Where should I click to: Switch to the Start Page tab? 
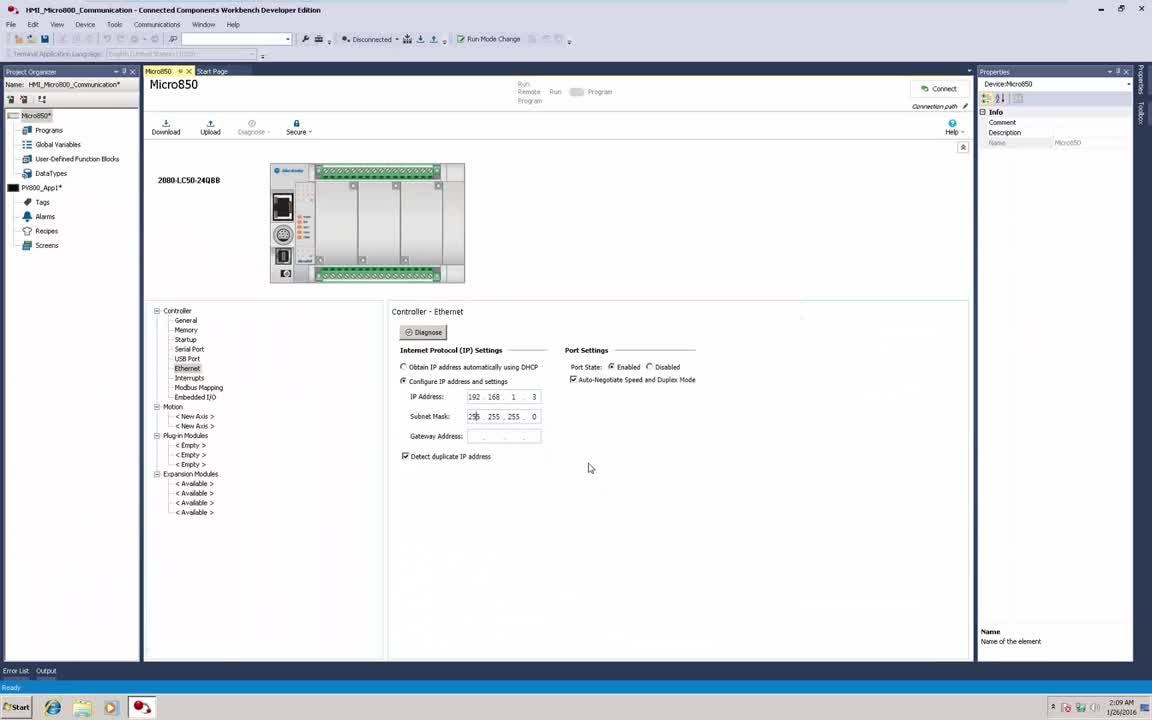[212, 71]
